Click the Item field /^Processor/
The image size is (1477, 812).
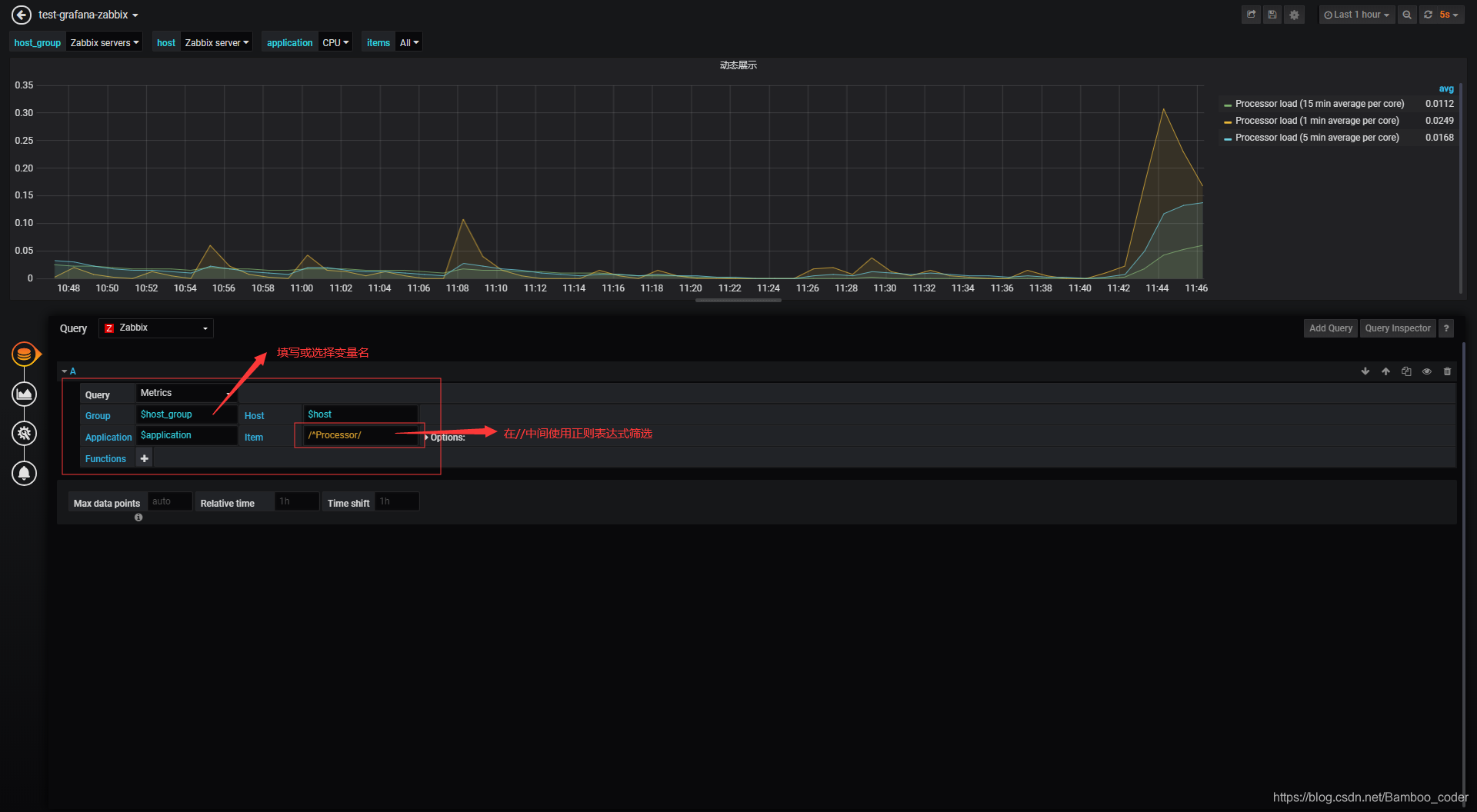[x=361, y=435]
